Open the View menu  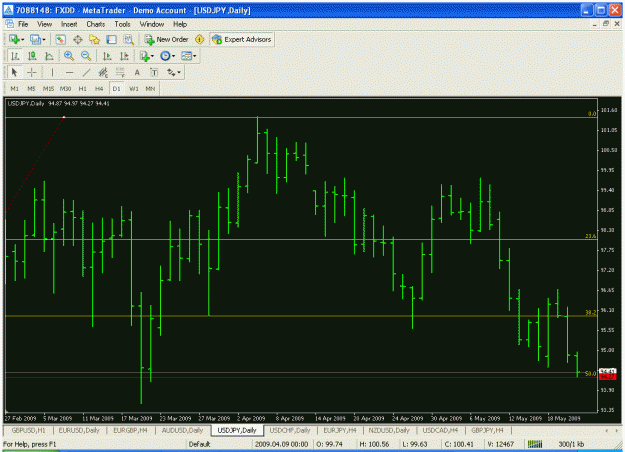[45, 24]
